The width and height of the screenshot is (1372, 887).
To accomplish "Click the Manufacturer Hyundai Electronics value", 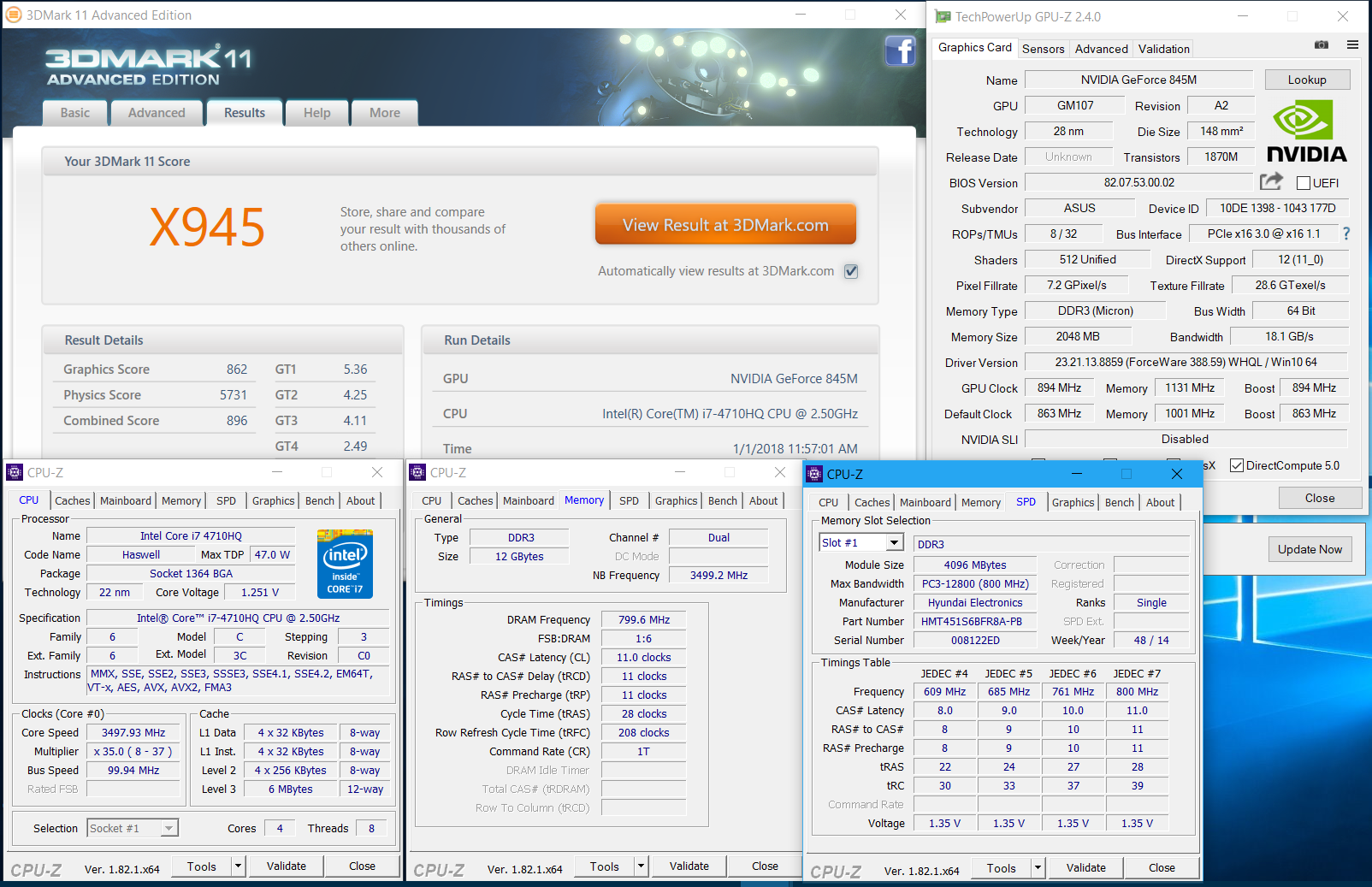I will tap(975, 603).
